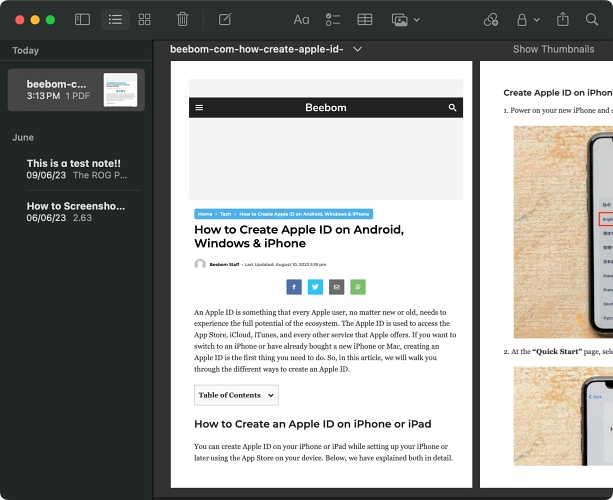Viewport: 613px width, 500px height.
Task: Expand the Table of Contents dropdown
Action: tap(236, 395)
